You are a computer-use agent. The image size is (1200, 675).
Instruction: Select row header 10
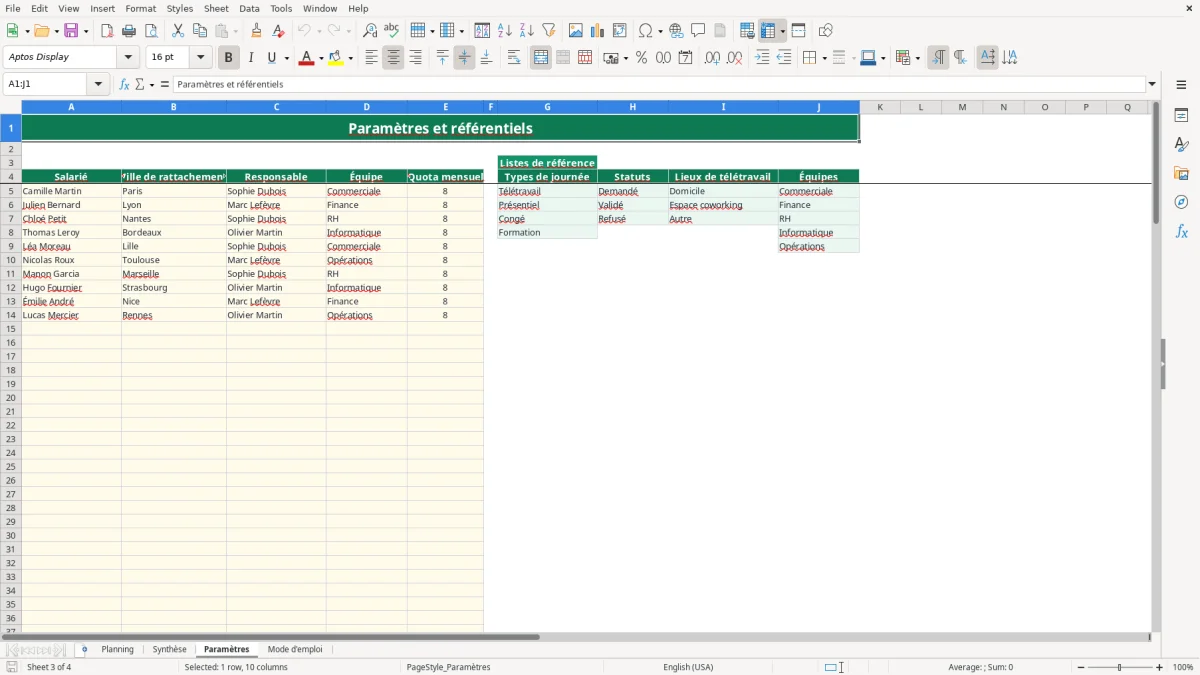[11, 260]
